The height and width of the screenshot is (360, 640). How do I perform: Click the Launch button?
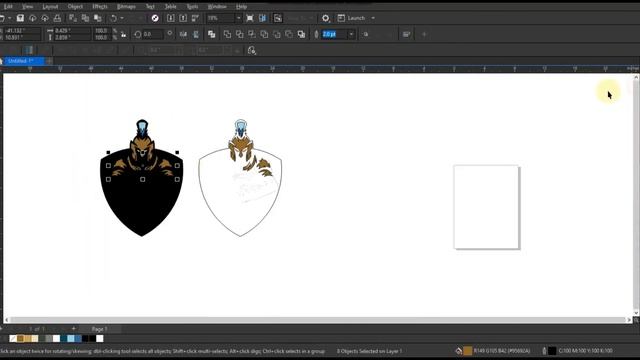(x=352, y=18)
